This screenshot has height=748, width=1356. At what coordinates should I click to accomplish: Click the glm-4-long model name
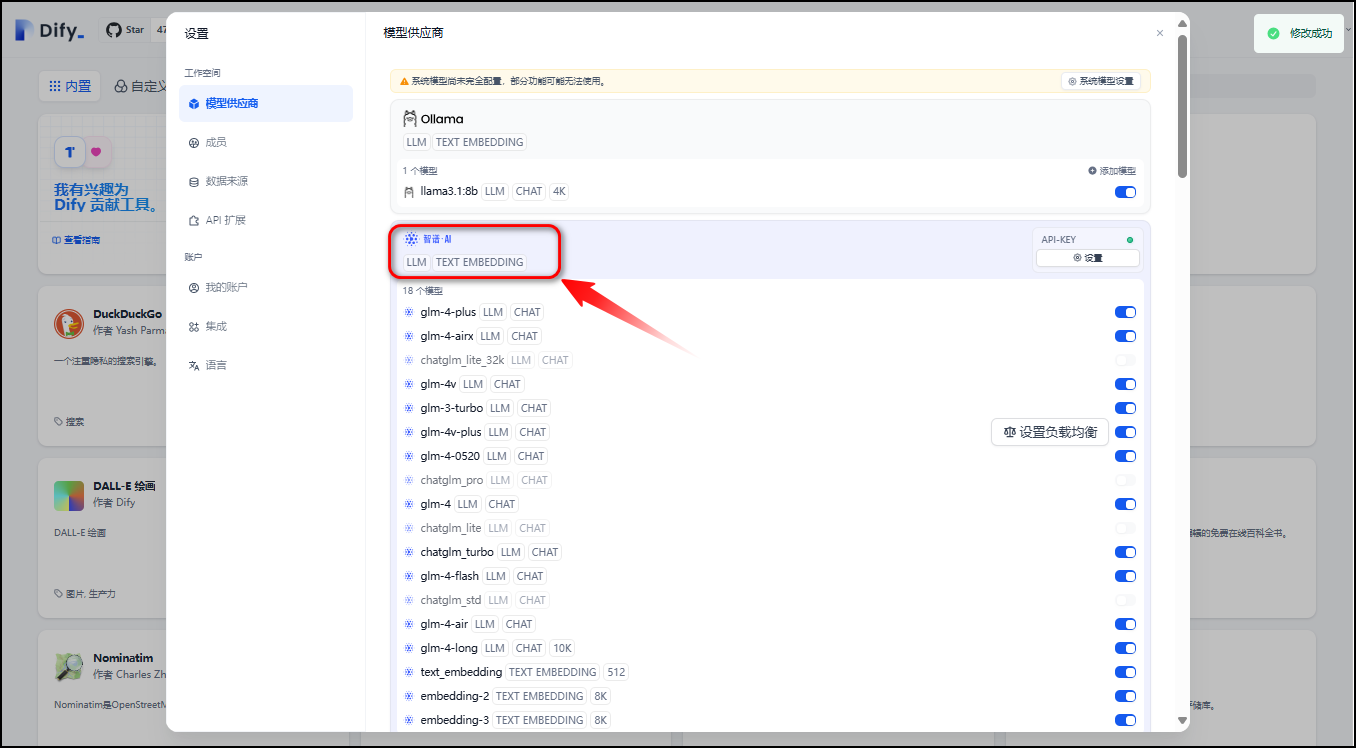coord(449,648)
